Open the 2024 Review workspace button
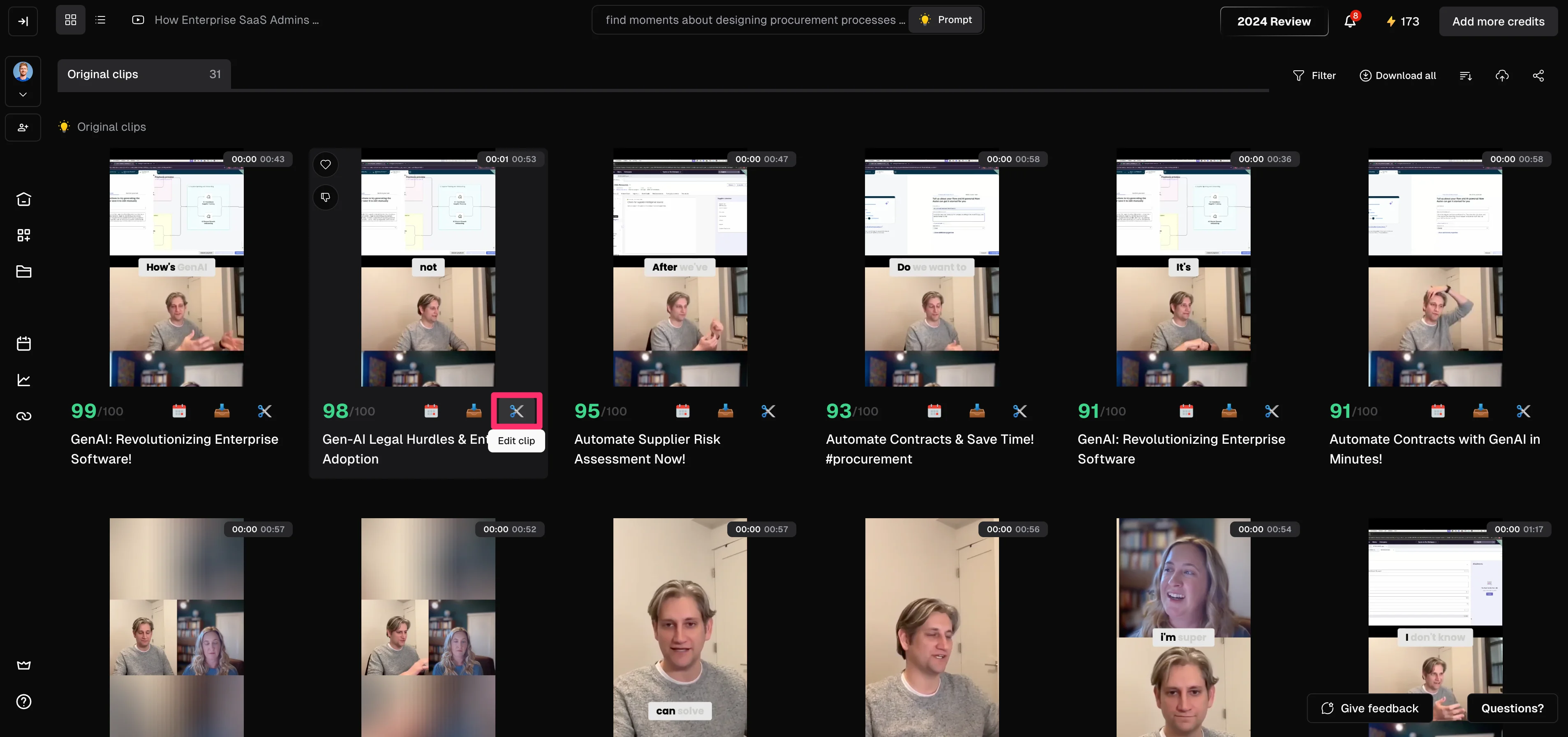 pos(1273,21)
